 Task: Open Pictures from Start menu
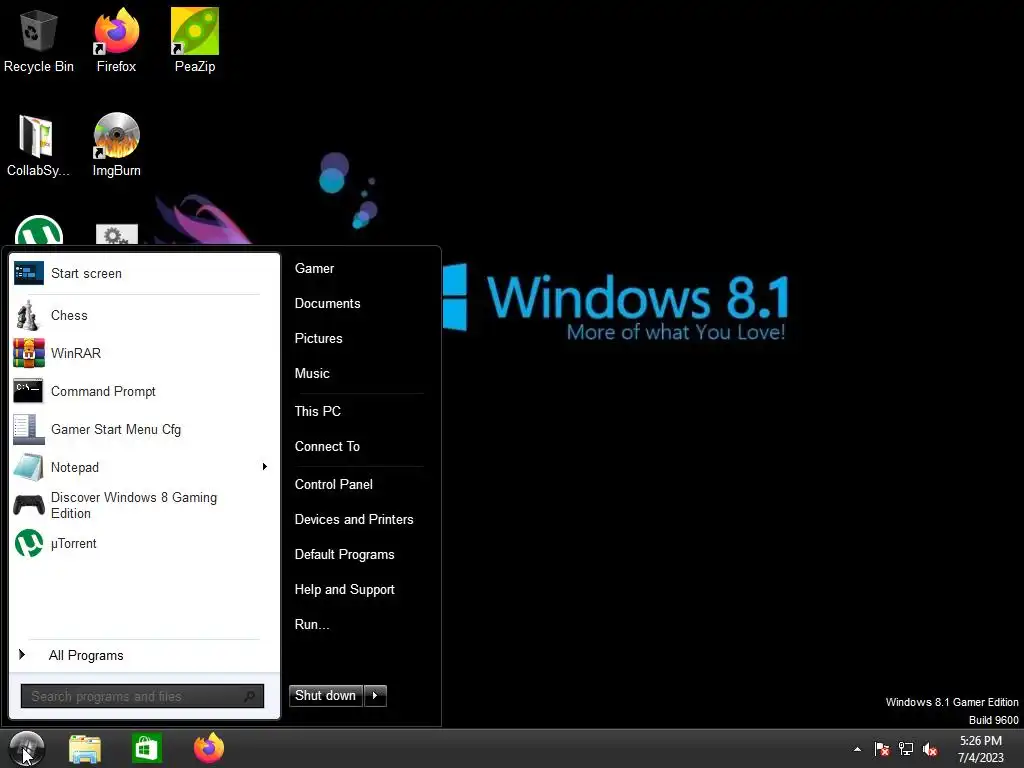point(318,338)
